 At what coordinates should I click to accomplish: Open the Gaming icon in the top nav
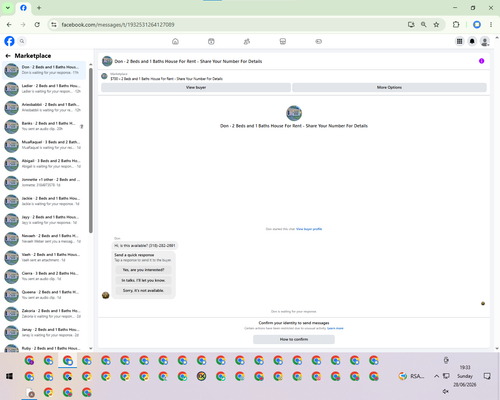pos(319,41)
